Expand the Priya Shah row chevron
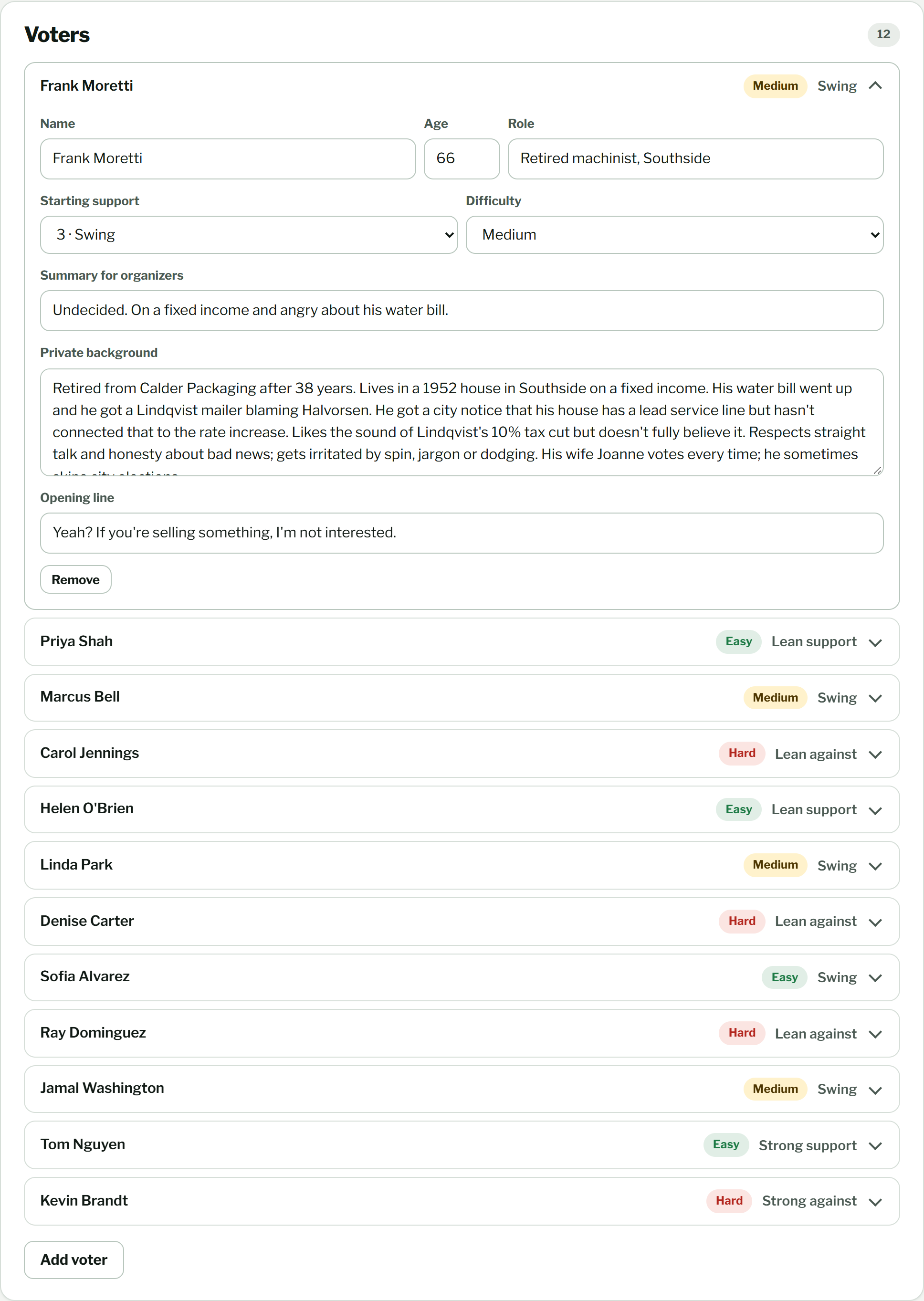924x1301 pixels. click(875, 642)
